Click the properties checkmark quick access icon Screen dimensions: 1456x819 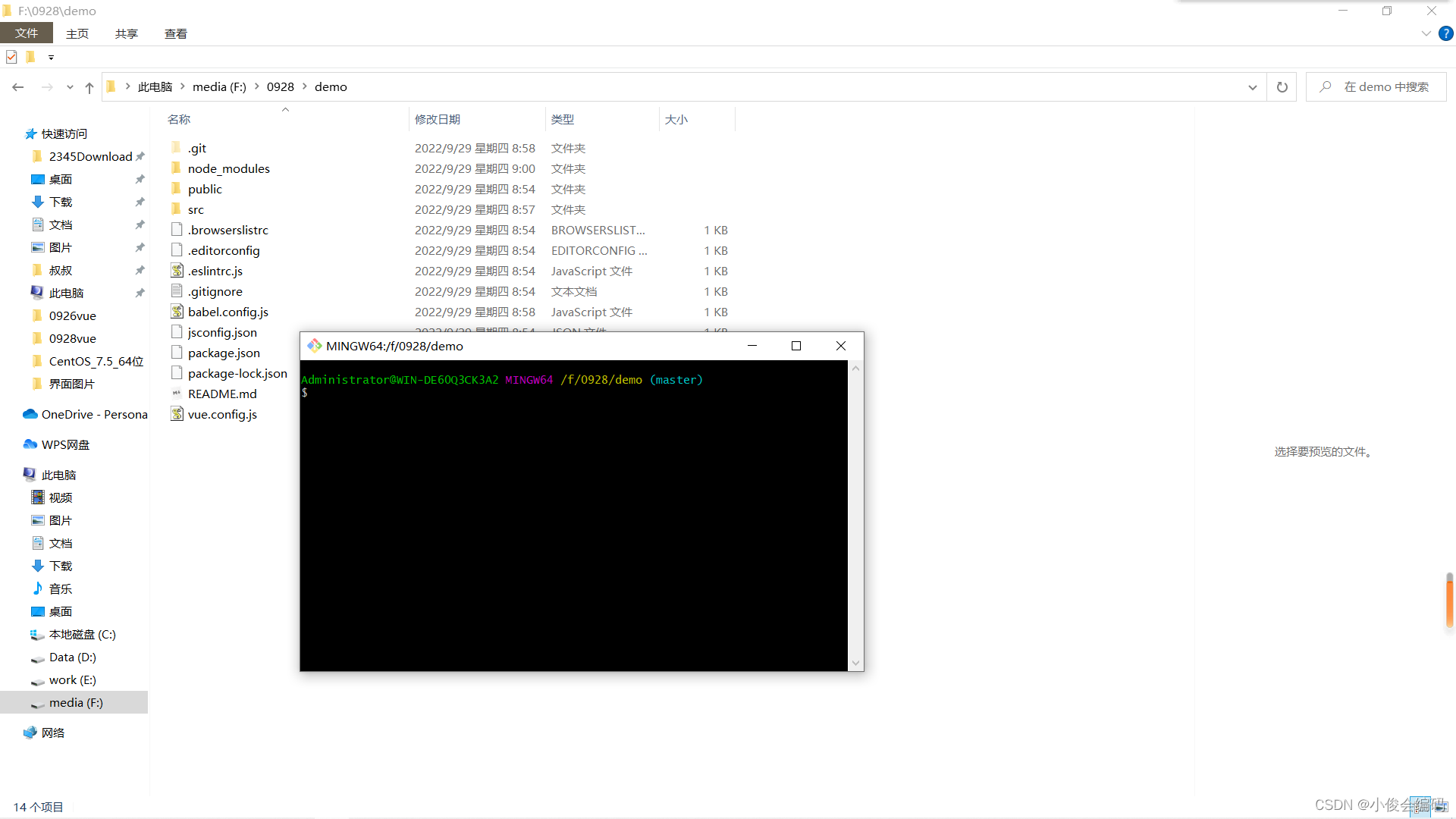(x=11, y=57)
